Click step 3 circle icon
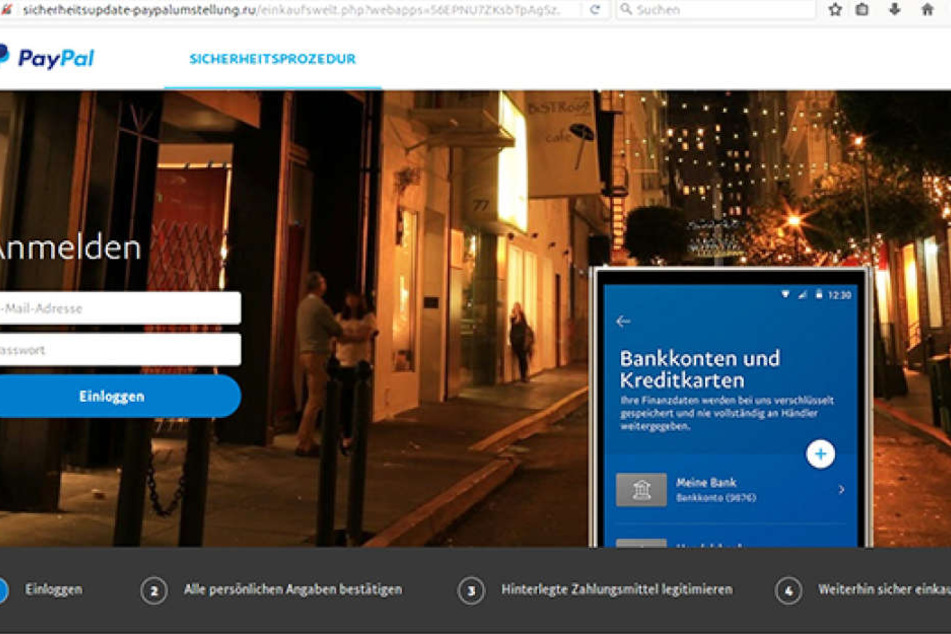Image resolution: width=951 pixels, height=634 pixels. (471, 590)
